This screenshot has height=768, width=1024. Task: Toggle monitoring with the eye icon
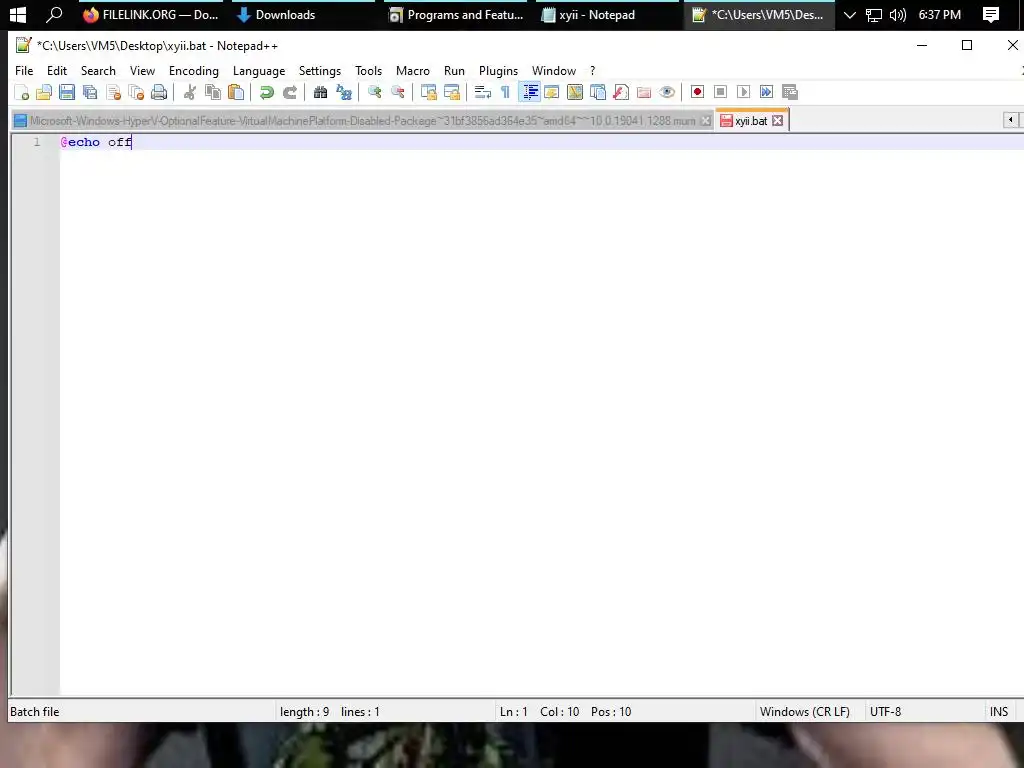(x=667, y=92)
